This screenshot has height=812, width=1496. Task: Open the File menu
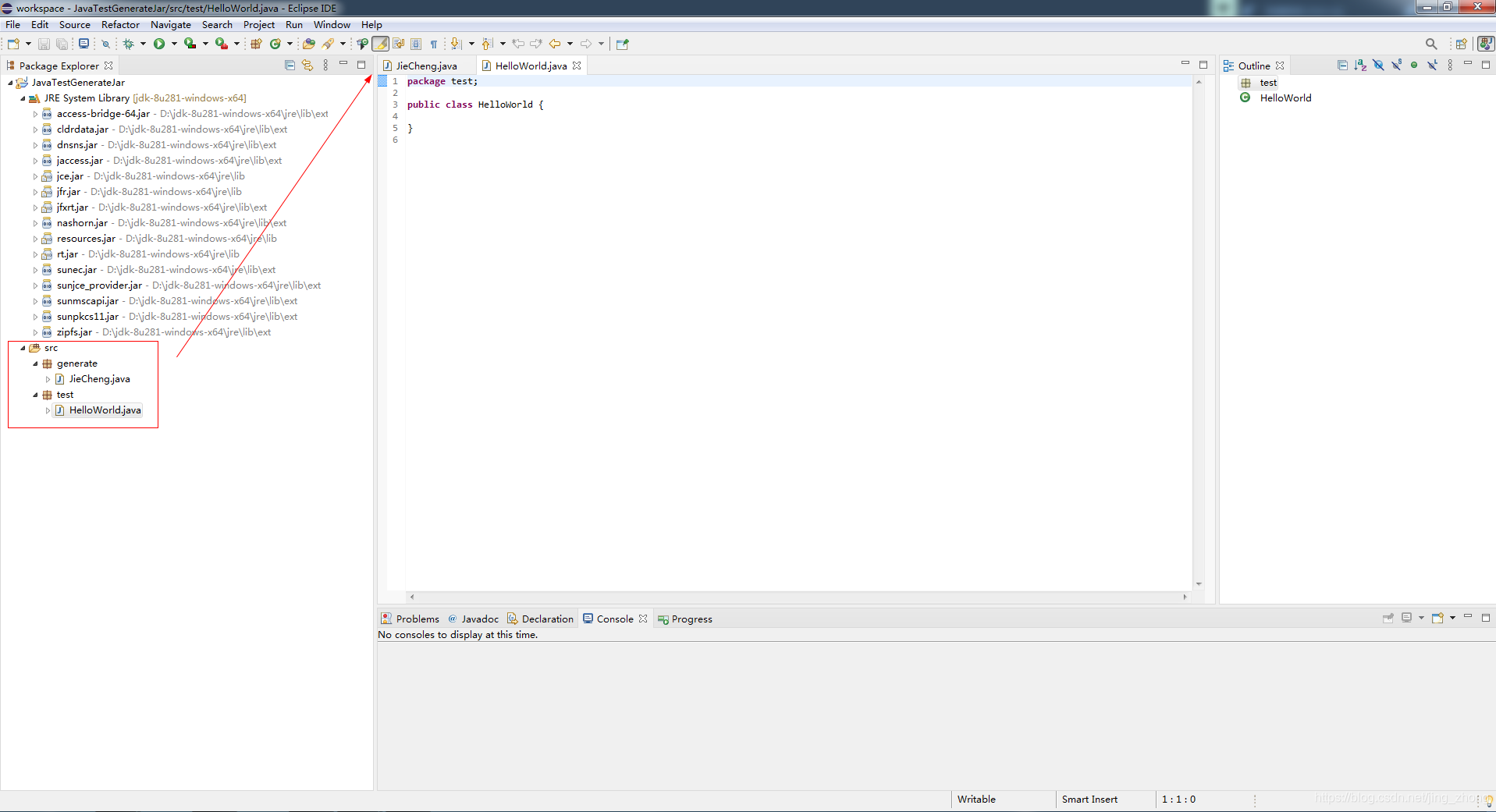13,25
